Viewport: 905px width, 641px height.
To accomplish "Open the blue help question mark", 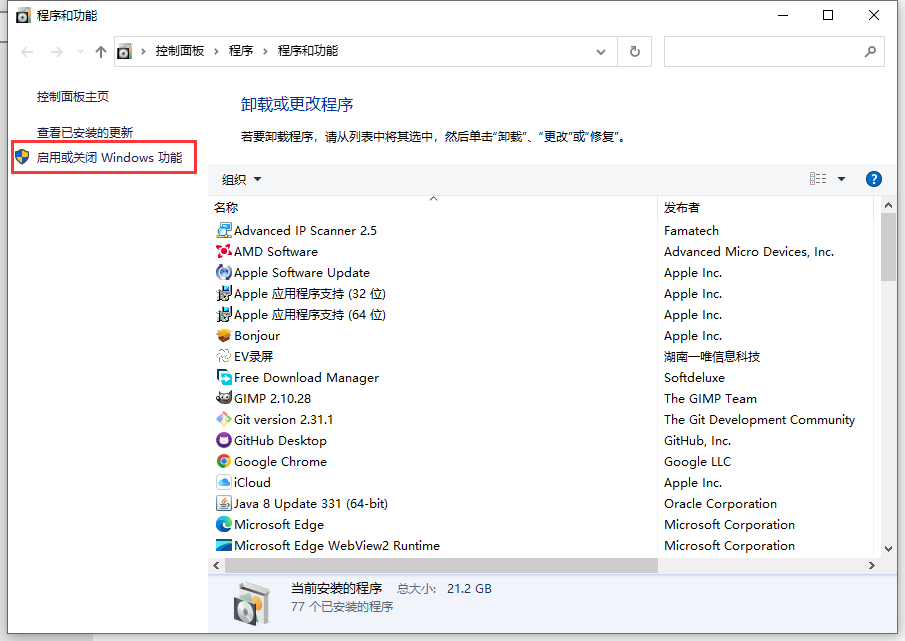I will (873, 179).
